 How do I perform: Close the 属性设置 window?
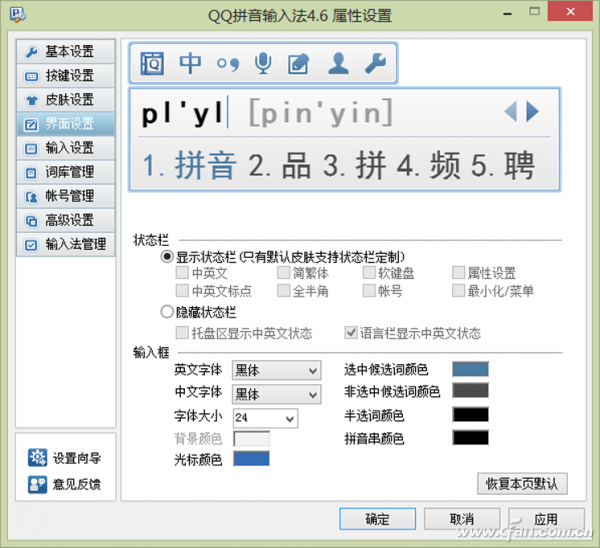point(570,11)
